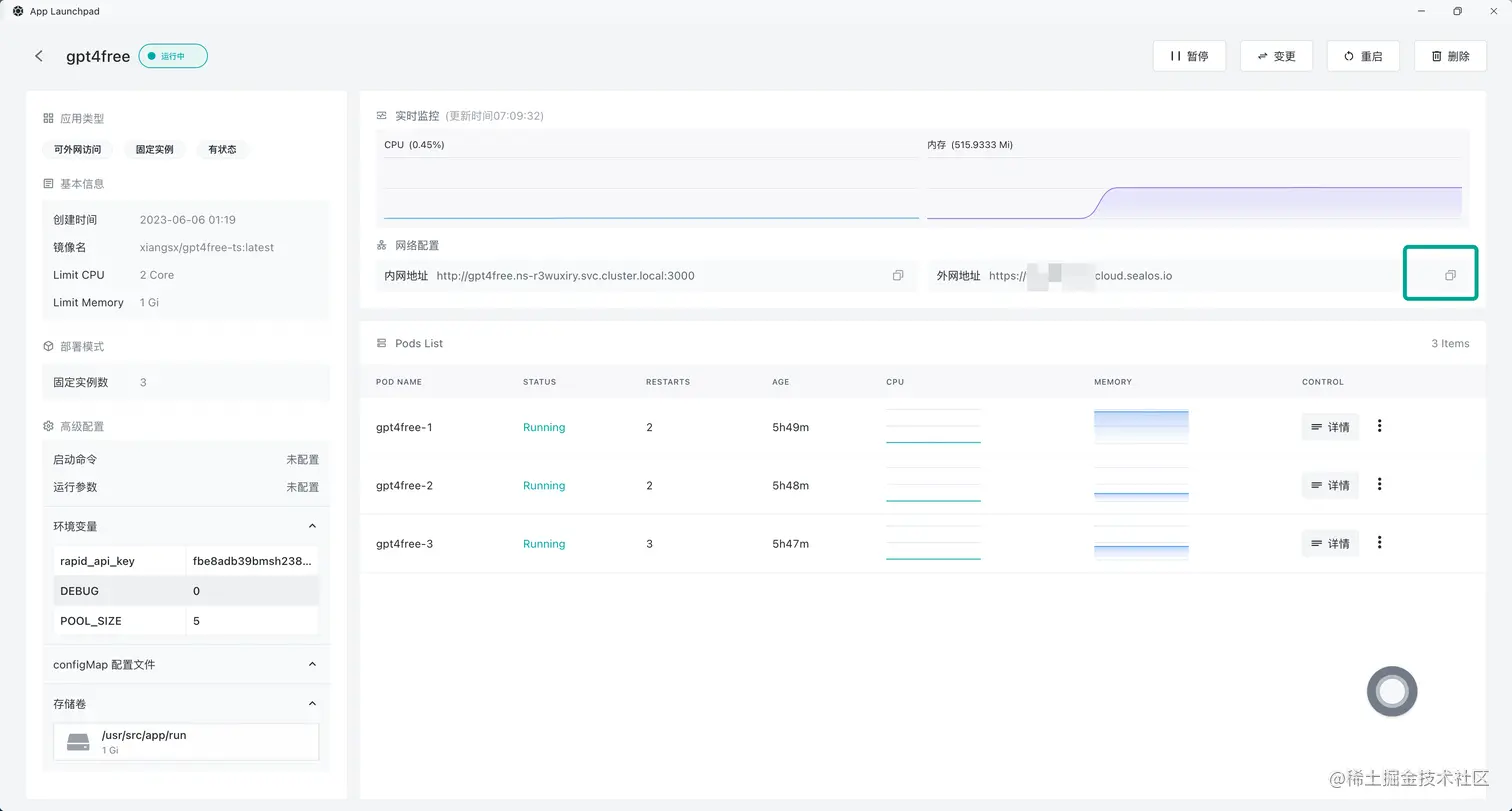Click the gpt4free-1 memory mini chart

[1141, 426]
